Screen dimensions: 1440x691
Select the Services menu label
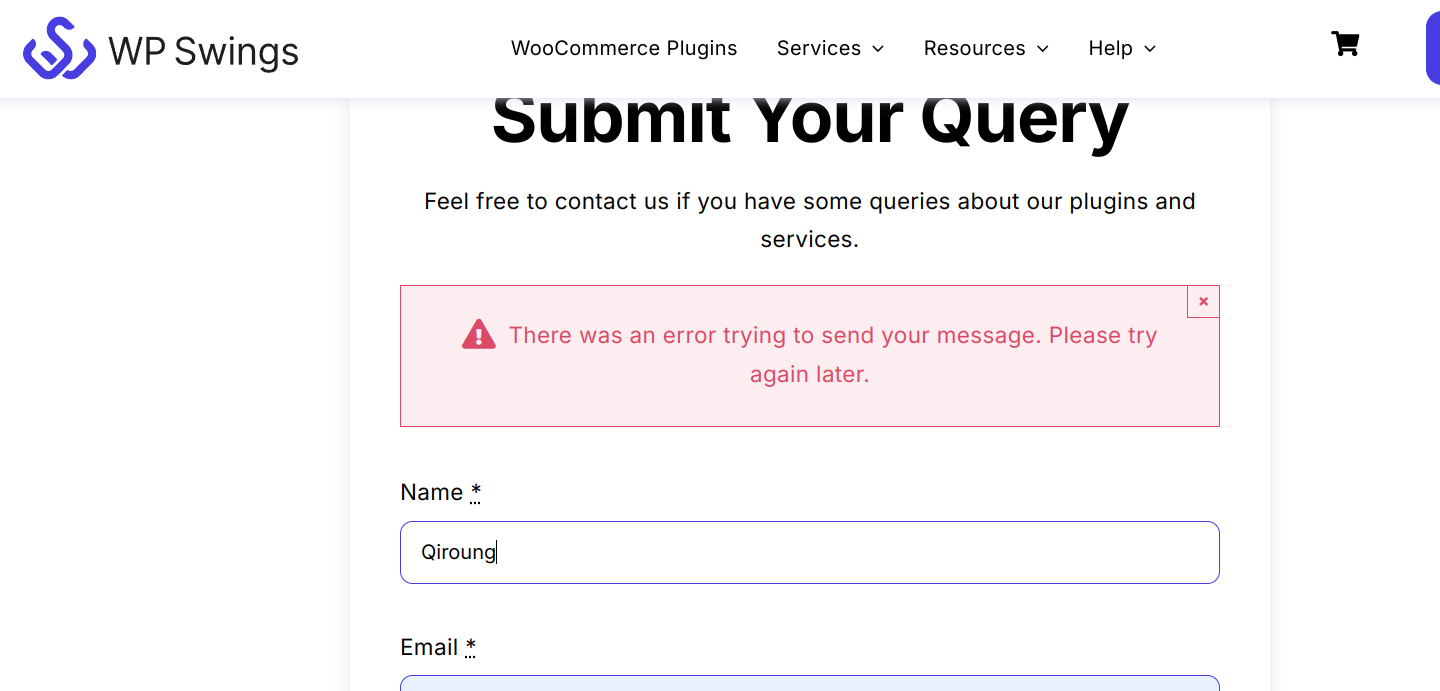(x=819, y=48)
